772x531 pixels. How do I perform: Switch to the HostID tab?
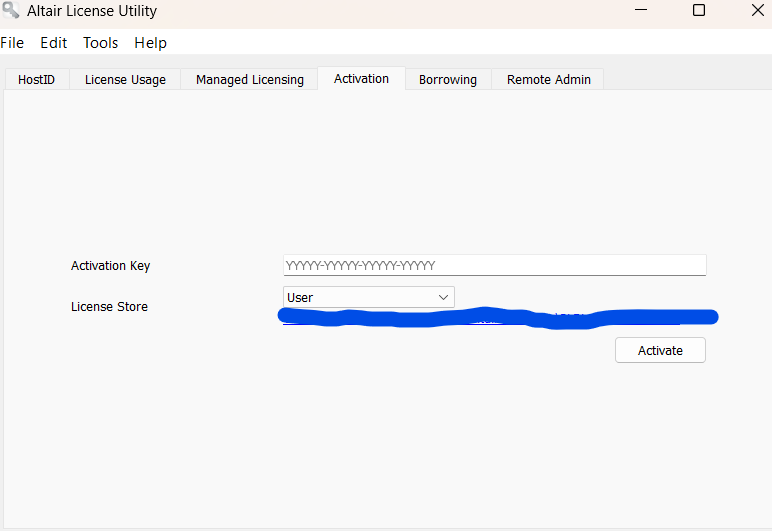point(36,79)
